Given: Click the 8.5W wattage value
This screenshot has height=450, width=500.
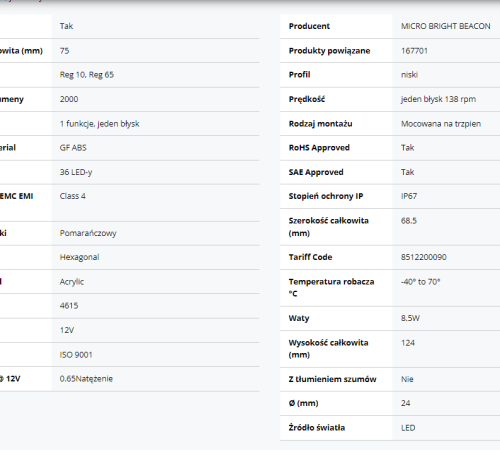Looking at the screenshot, I should coord(410,318).
